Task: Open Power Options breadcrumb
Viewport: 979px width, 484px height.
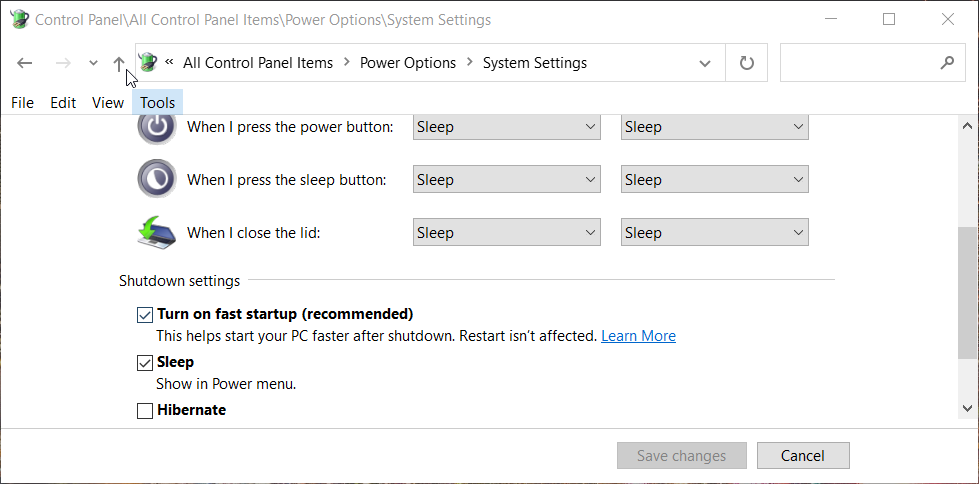Action: pyautogui.click(x=408, y=63)
